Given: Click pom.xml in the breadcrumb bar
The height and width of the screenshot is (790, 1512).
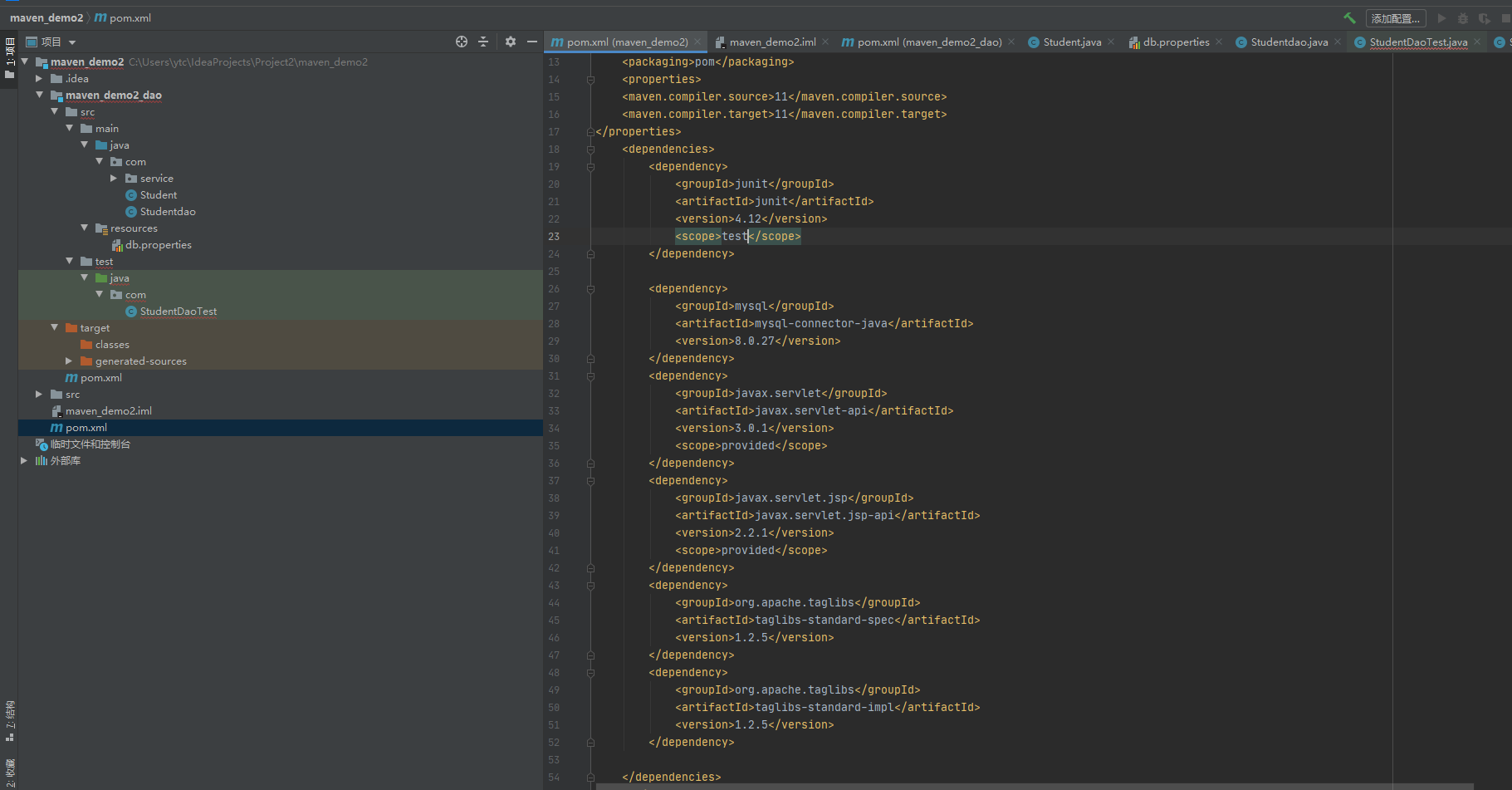Looking at the screenshot, I should coord(123,17).
